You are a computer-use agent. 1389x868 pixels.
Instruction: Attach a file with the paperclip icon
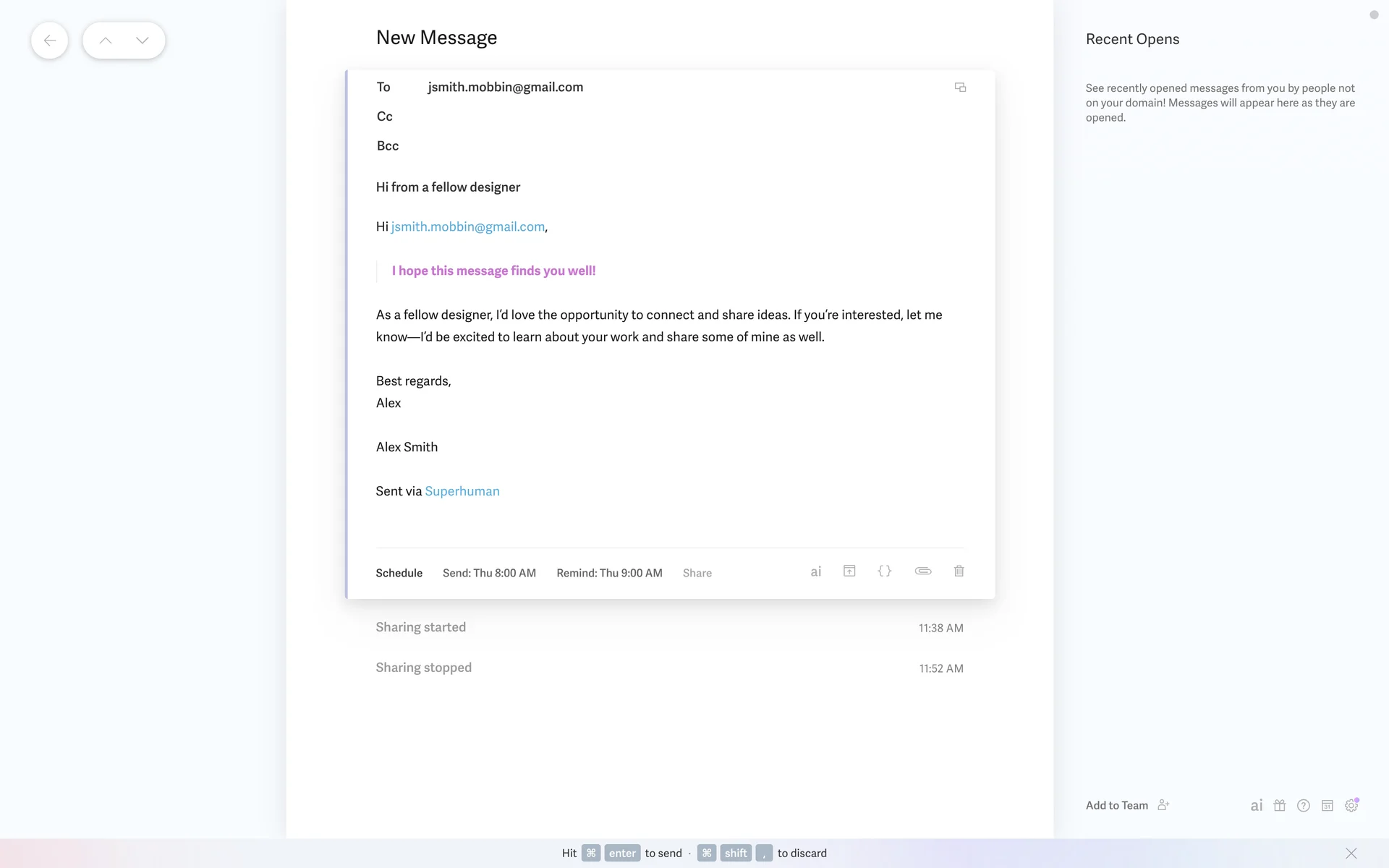[x=922, y=571]
